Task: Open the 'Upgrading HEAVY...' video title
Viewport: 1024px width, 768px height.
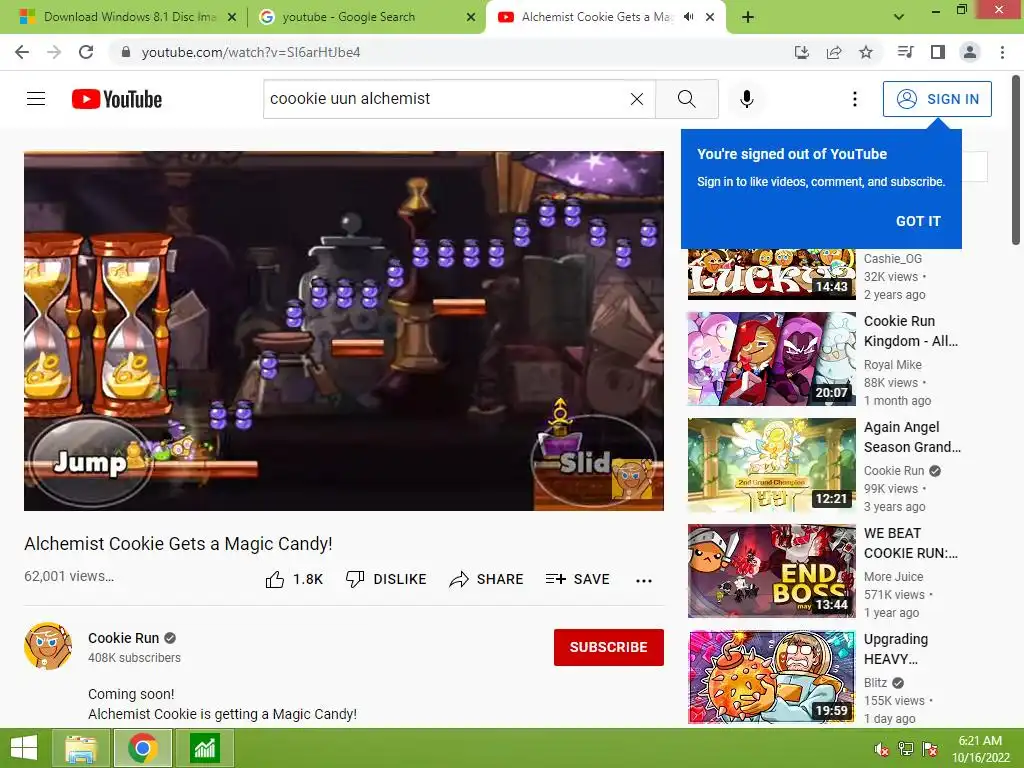Action: click(x=896, y=649)
